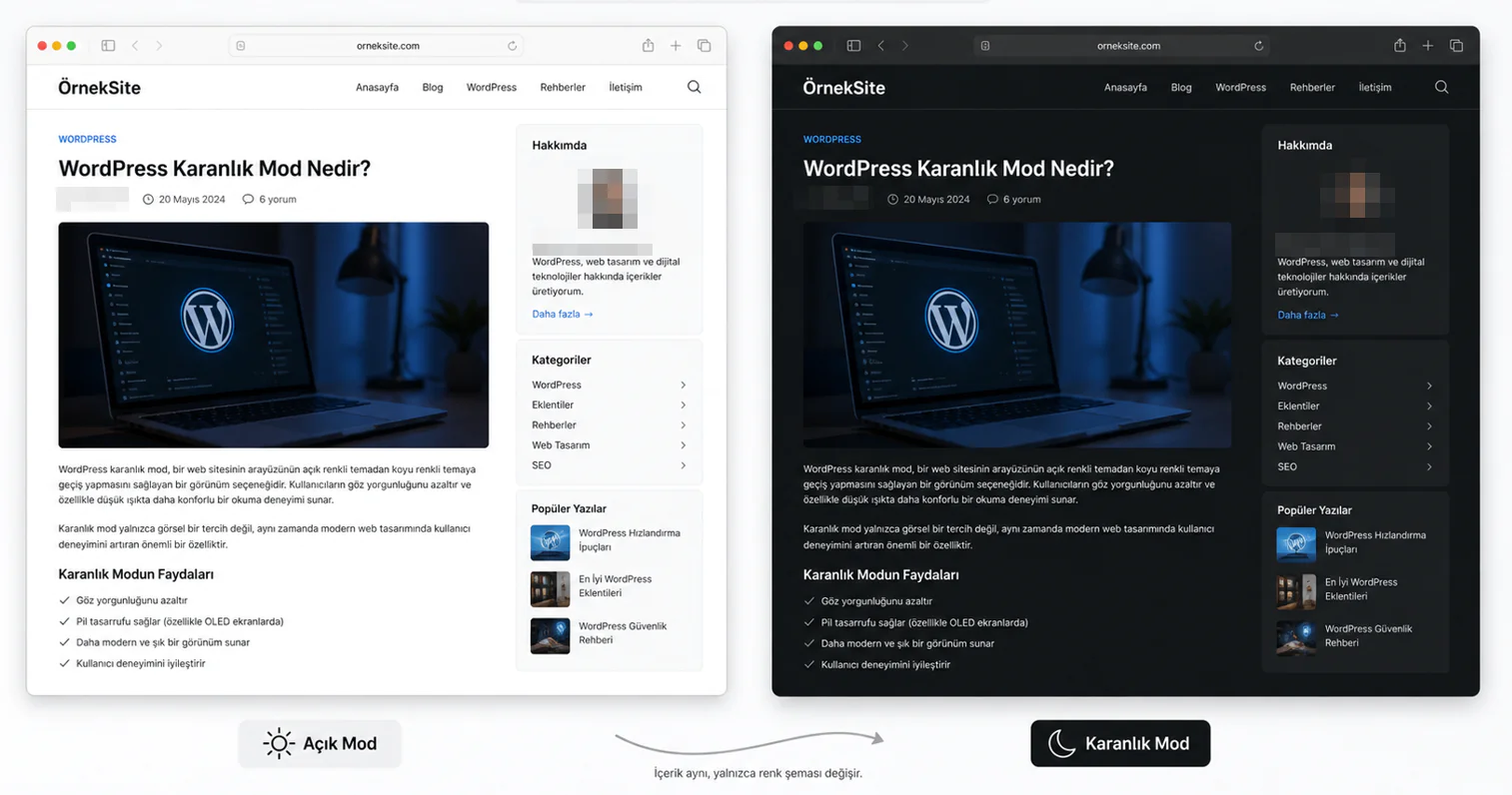Click the moon icon on the Karanlık Mod button
The image size is (1512, 795).
pos(1061,743)
